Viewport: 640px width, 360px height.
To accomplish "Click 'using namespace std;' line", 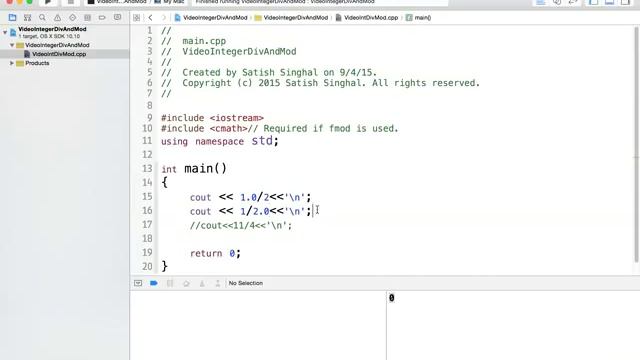I will click(x=220, y=141).
